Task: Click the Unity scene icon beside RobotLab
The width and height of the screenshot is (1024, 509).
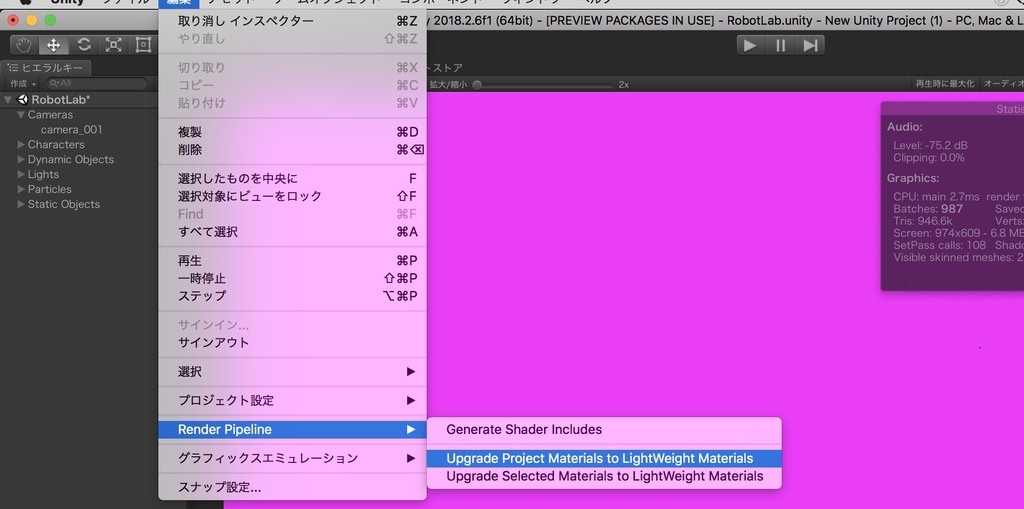Action: [22, 100]
